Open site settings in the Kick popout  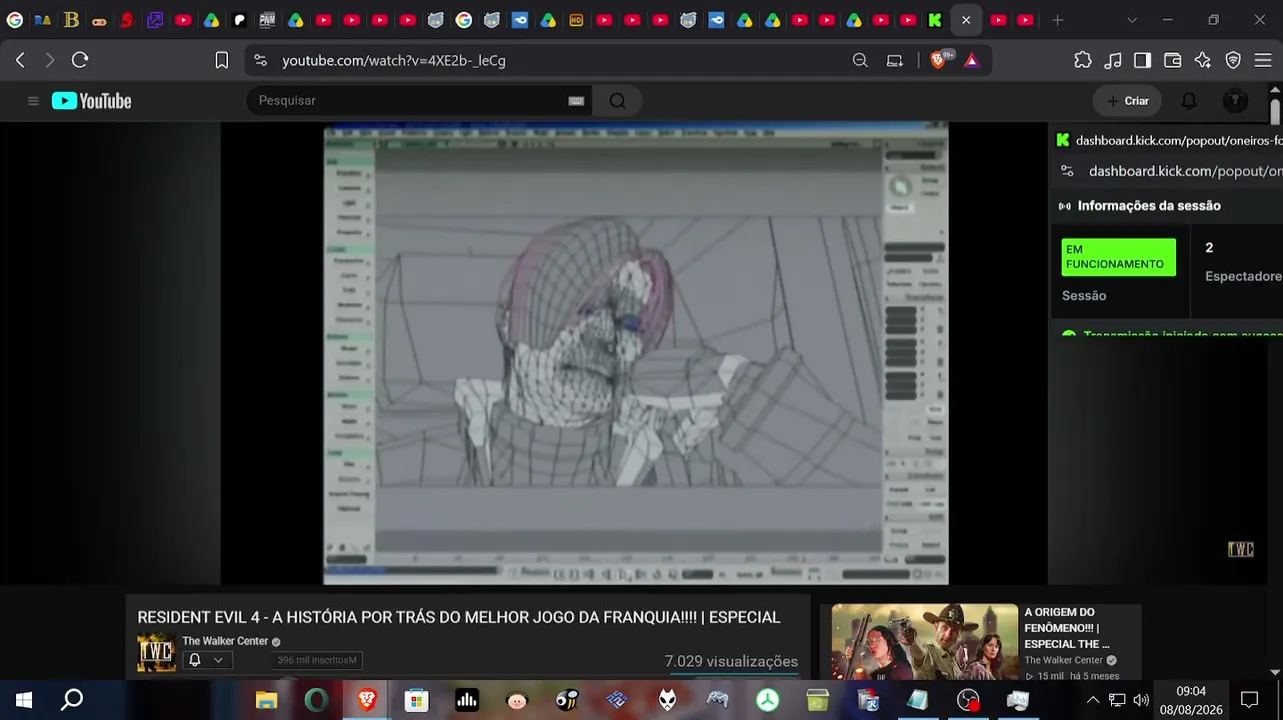pos(1067,171)
